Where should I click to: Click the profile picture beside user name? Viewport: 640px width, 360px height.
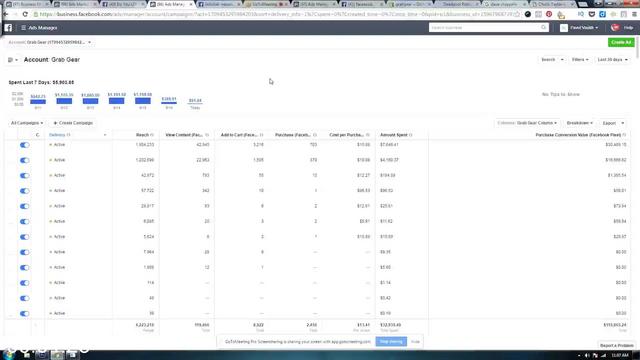pos(564,28)
